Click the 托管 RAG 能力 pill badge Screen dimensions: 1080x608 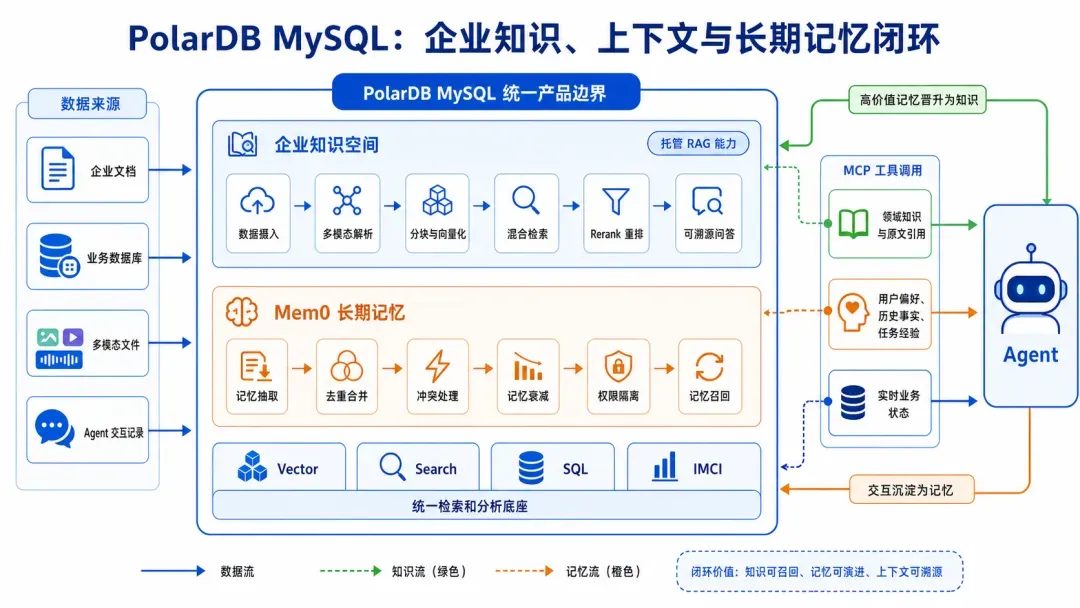coord(698,143)
